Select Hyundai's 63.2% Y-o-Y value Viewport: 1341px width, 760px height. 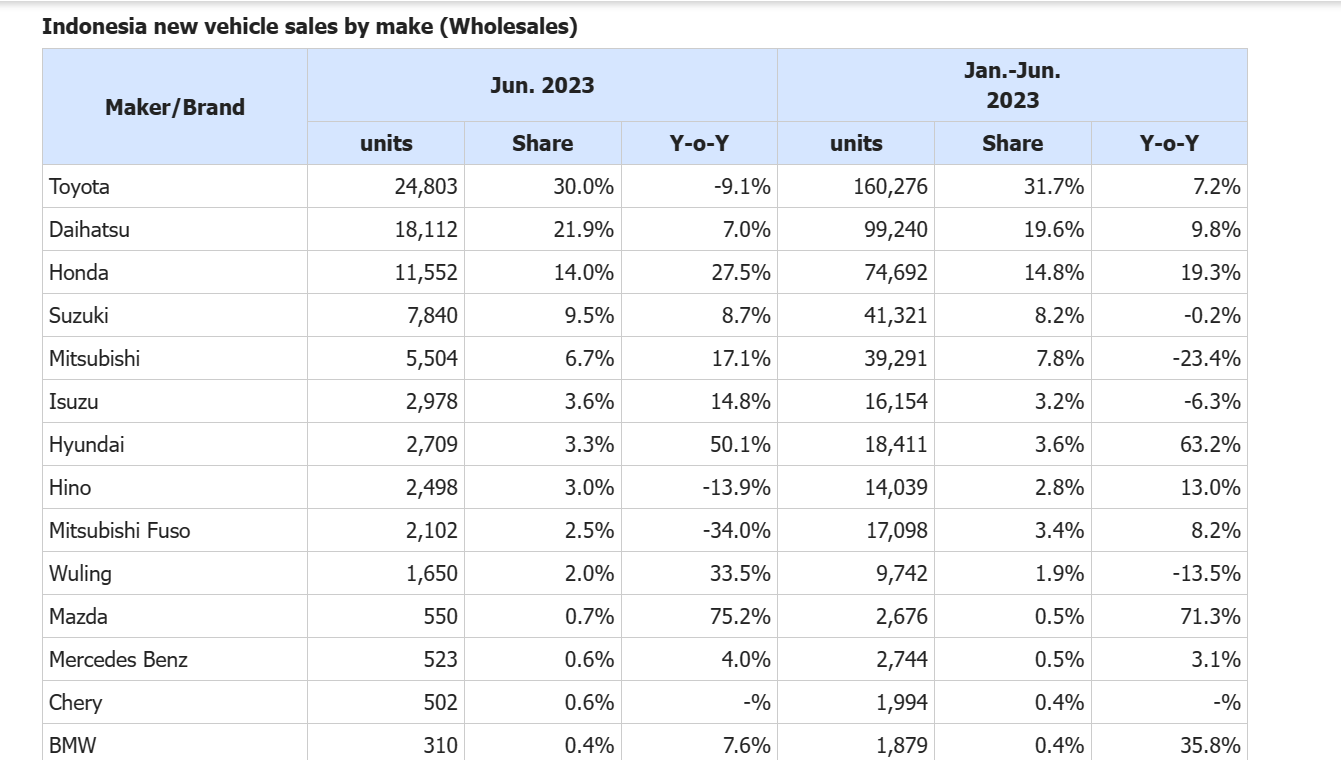[x=1210, y=445]
